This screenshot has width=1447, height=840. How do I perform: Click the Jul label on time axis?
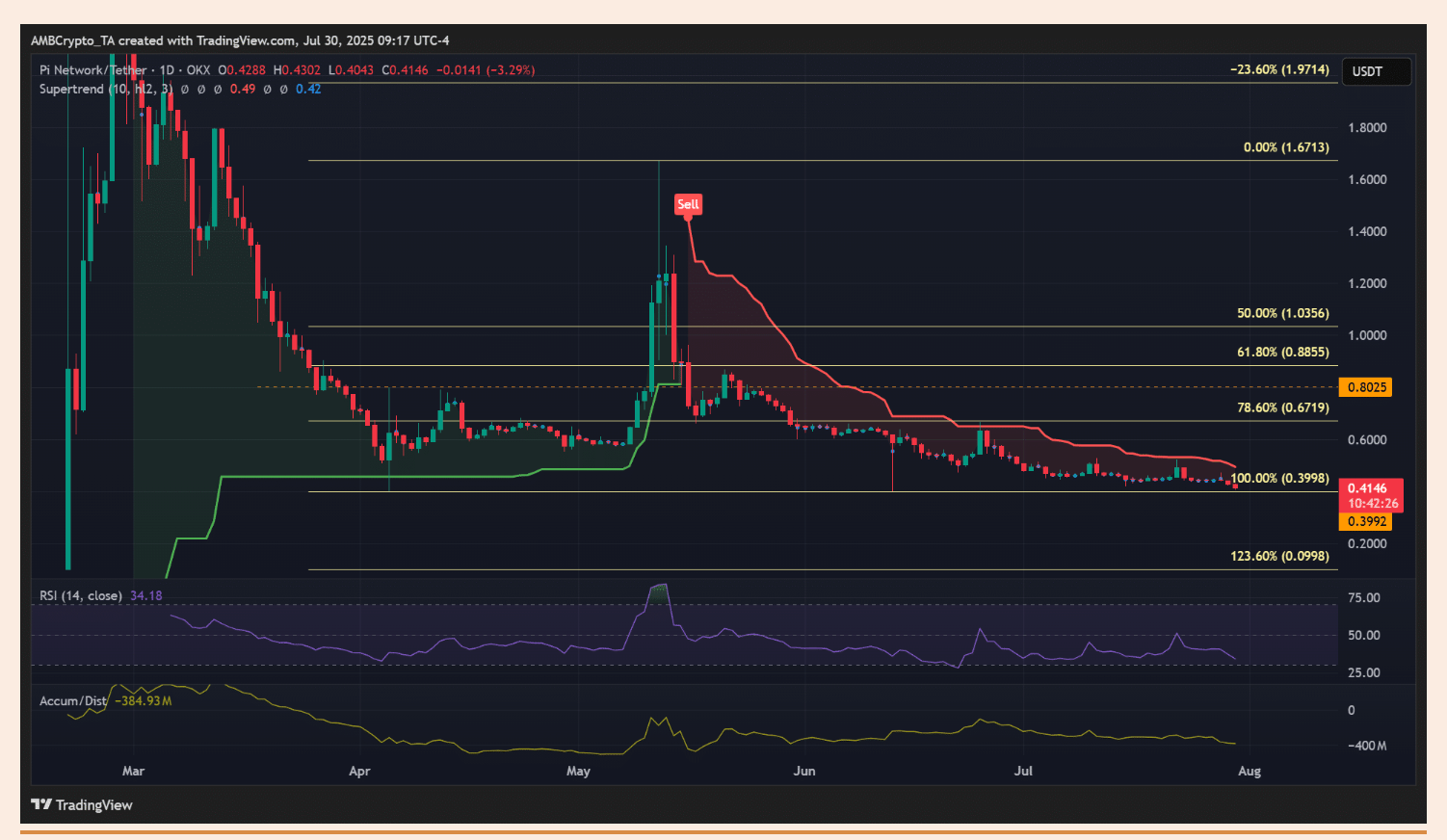(x=1023, y=771)
